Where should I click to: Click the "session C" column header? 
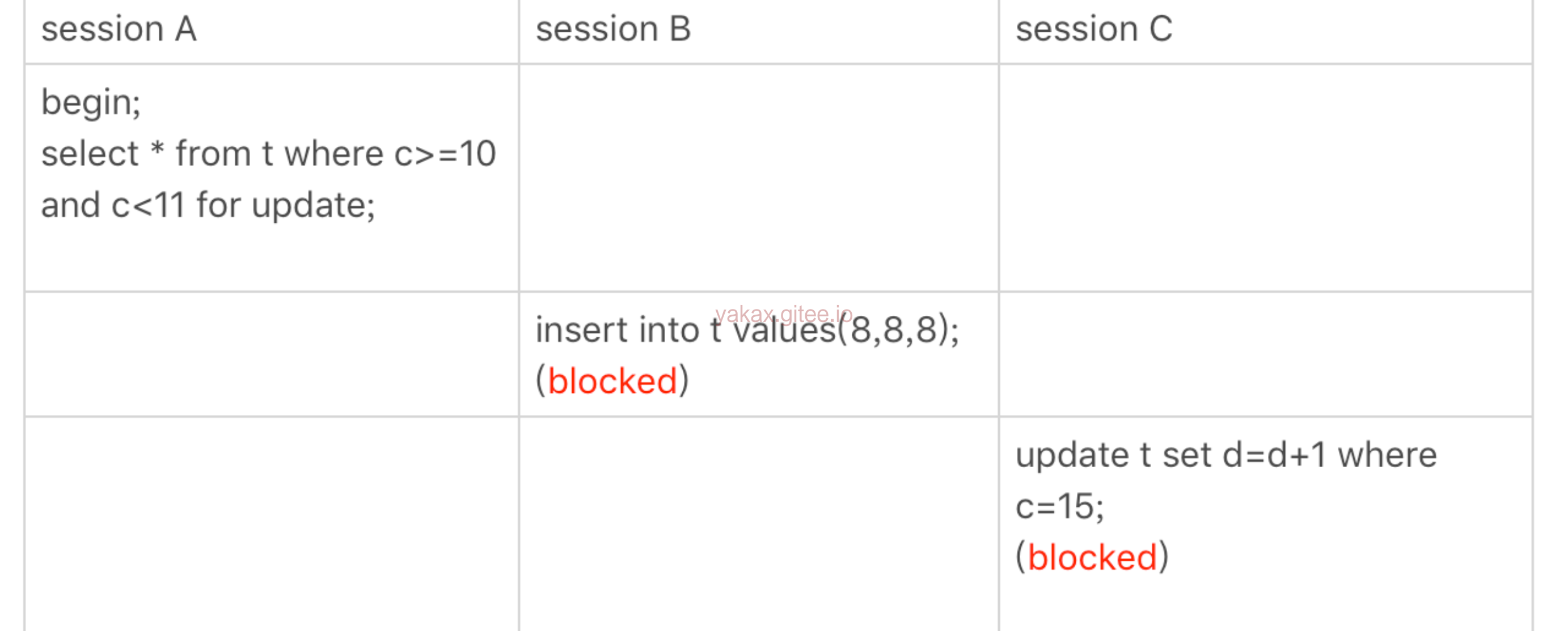point(1094,29)
